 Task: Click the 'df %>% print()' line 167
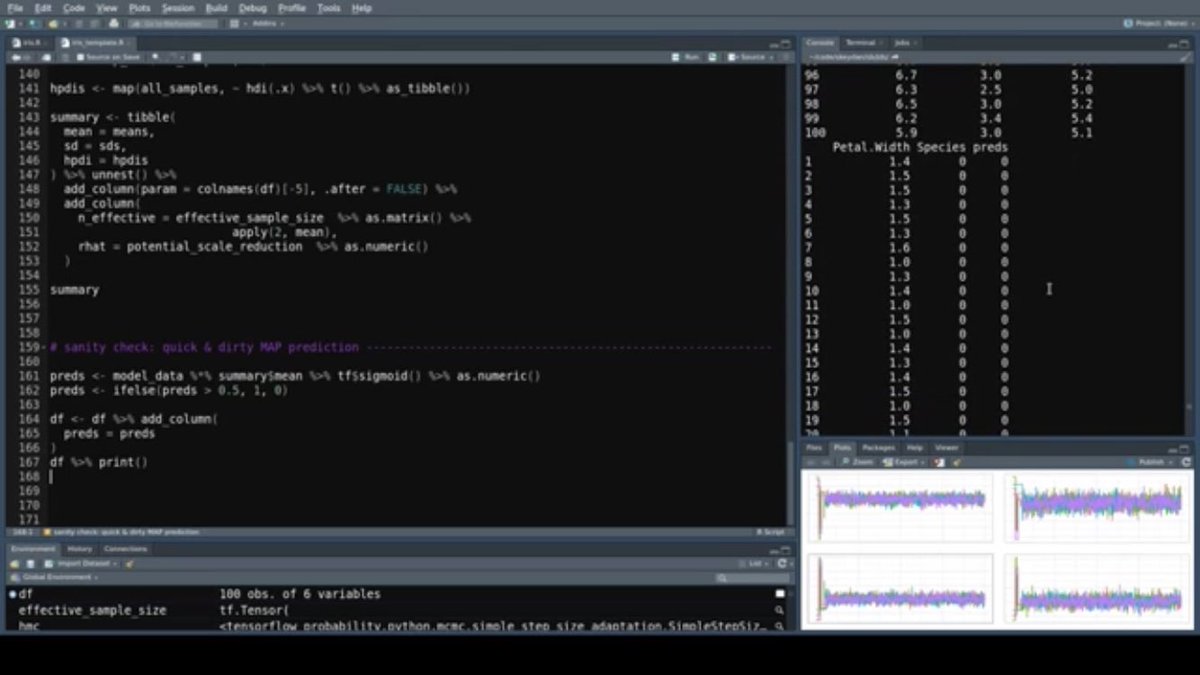(98, 463)
